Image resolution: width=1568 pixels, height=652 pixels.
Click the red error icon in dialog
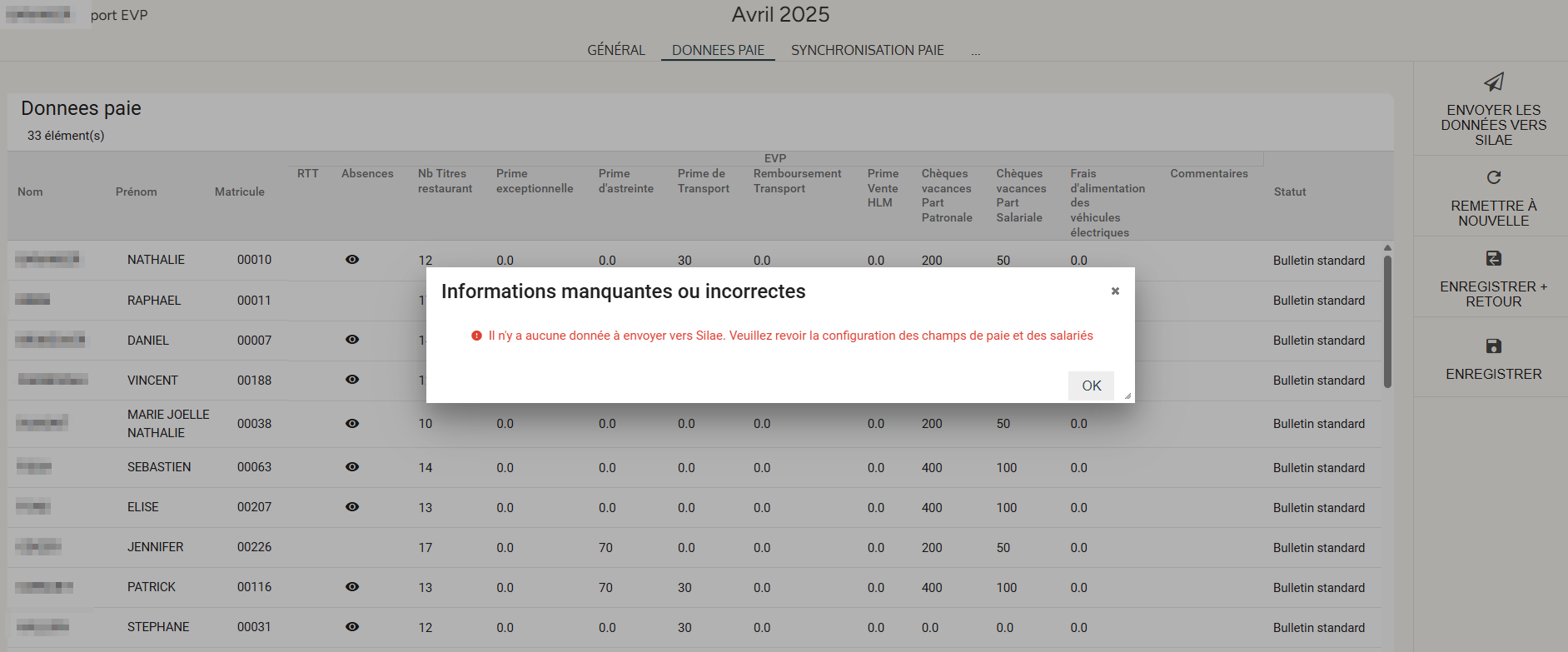(x=476, y=336)
